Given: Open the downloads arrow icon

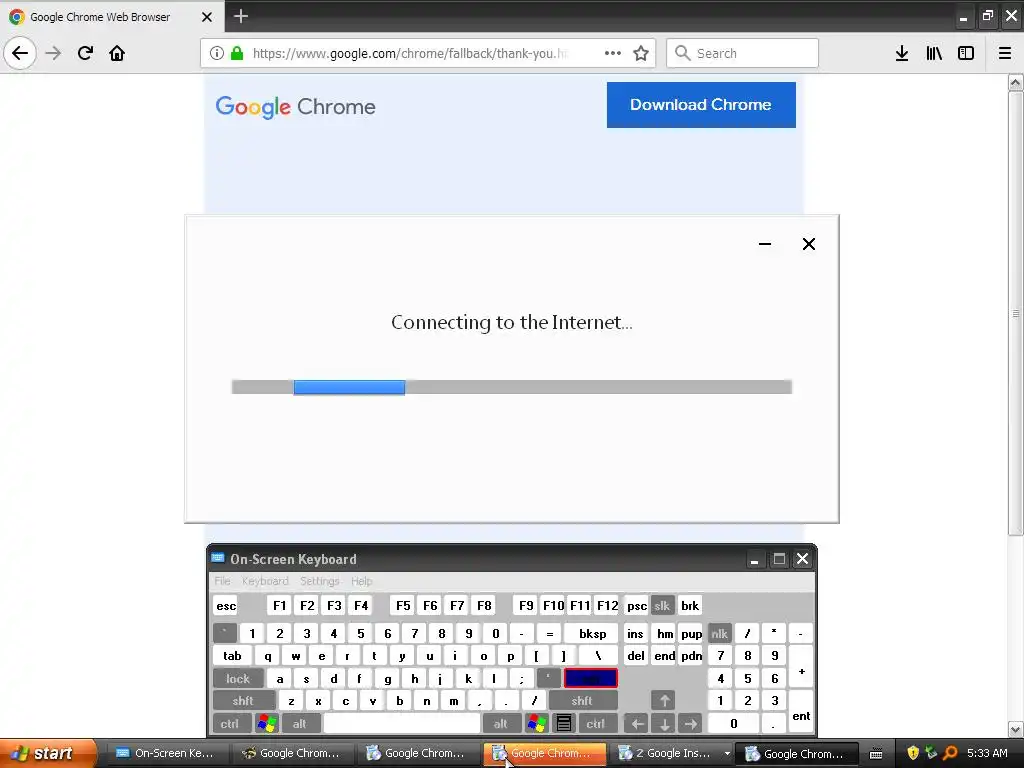Looking at the screenshot, I should click(x=902, y=53).
